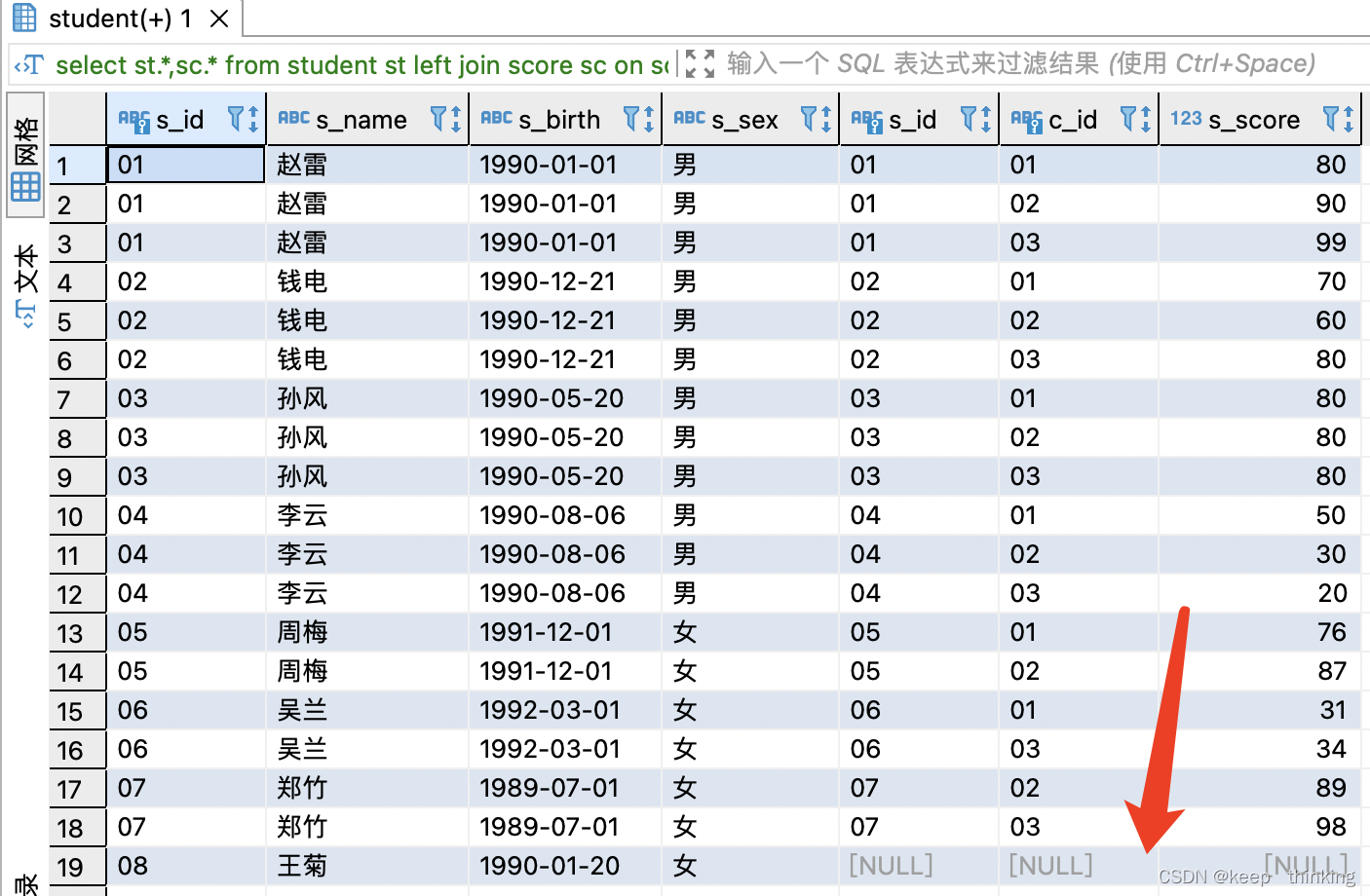
Task: Click score cell 31 in row 15
Action: coord(1261,710)
